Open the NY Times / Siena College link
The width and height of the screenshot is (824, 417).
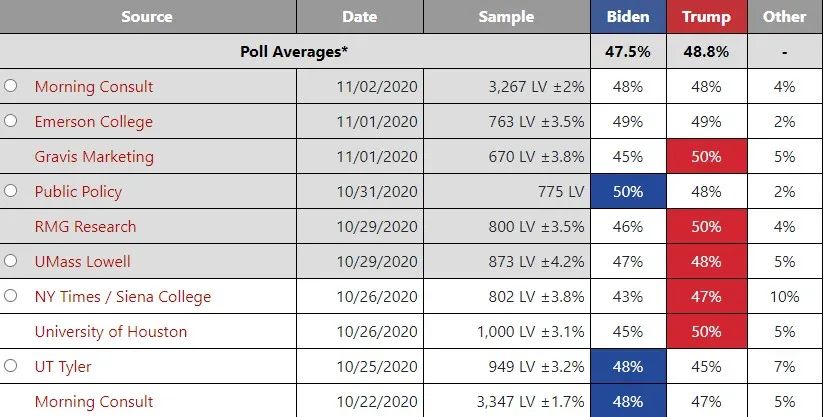[123, 297]
